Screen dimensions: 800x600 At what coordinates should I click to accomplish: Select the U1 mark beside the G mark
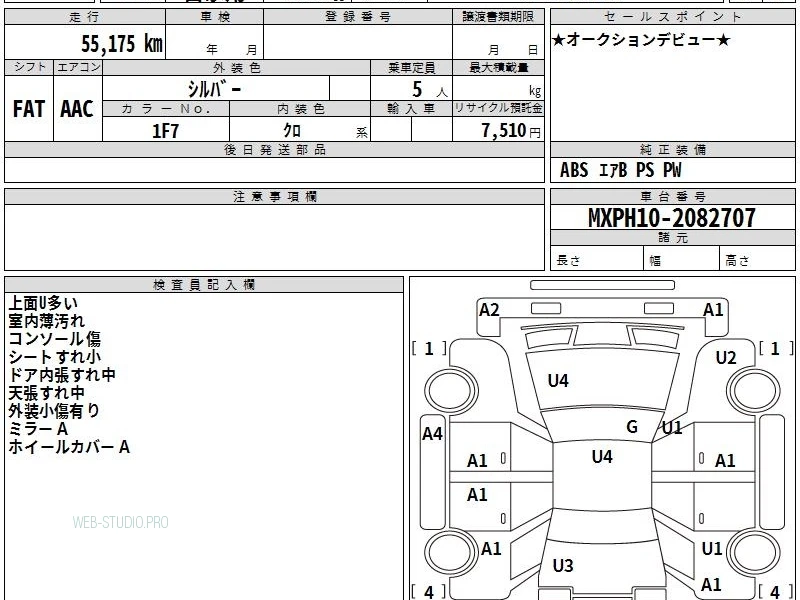672,428
